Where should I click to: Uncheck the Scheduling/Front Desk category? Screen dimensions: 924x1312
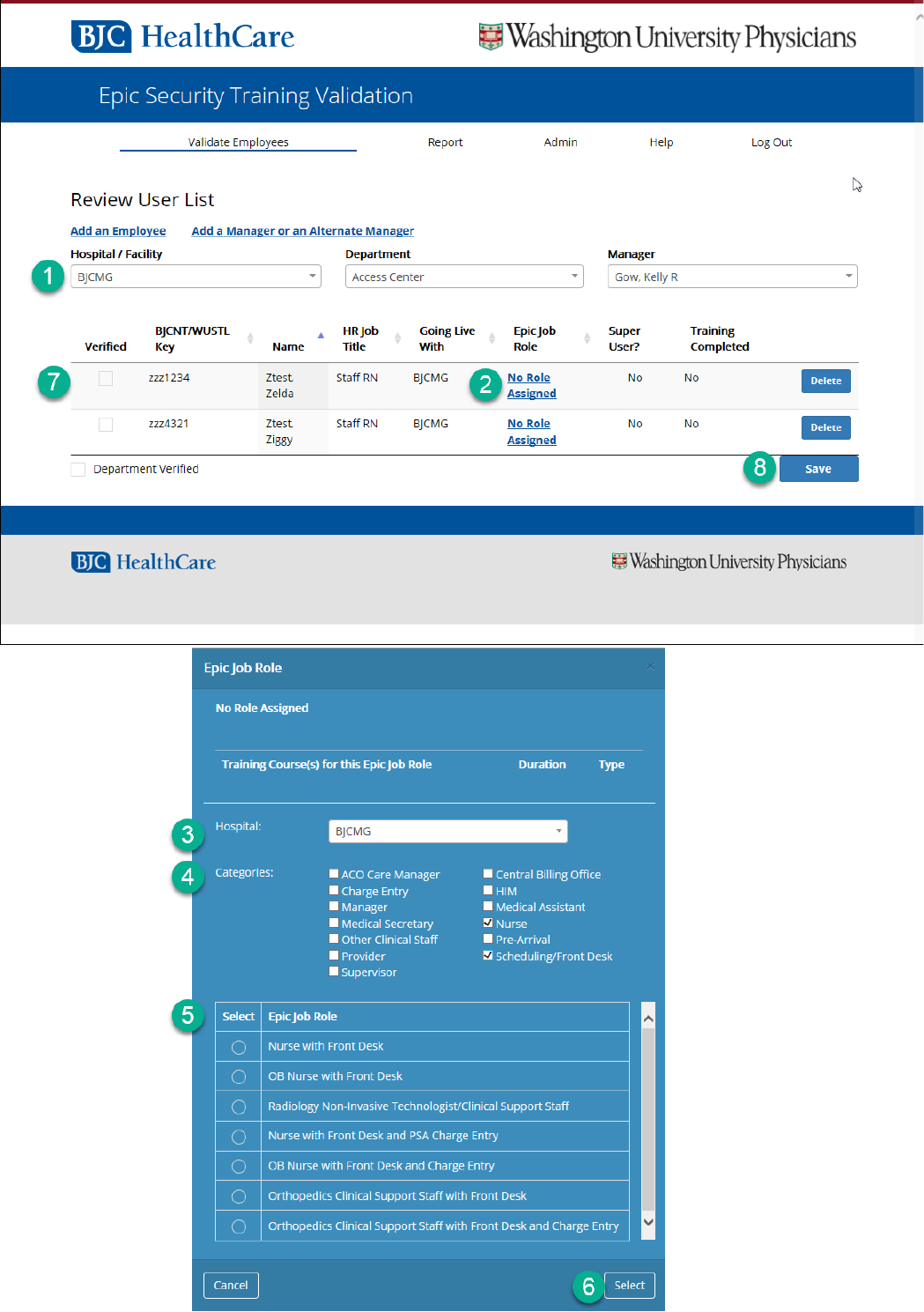pos(488,956)
